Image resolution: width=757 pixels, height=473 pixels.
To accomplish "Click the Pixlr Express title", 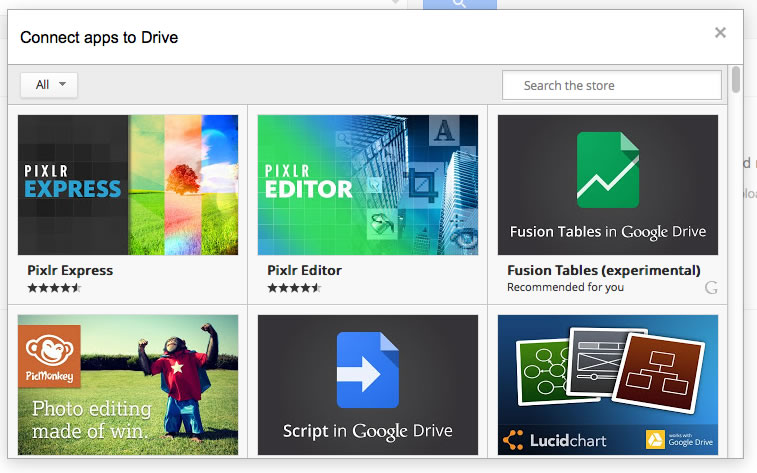I will coord(70,270).
